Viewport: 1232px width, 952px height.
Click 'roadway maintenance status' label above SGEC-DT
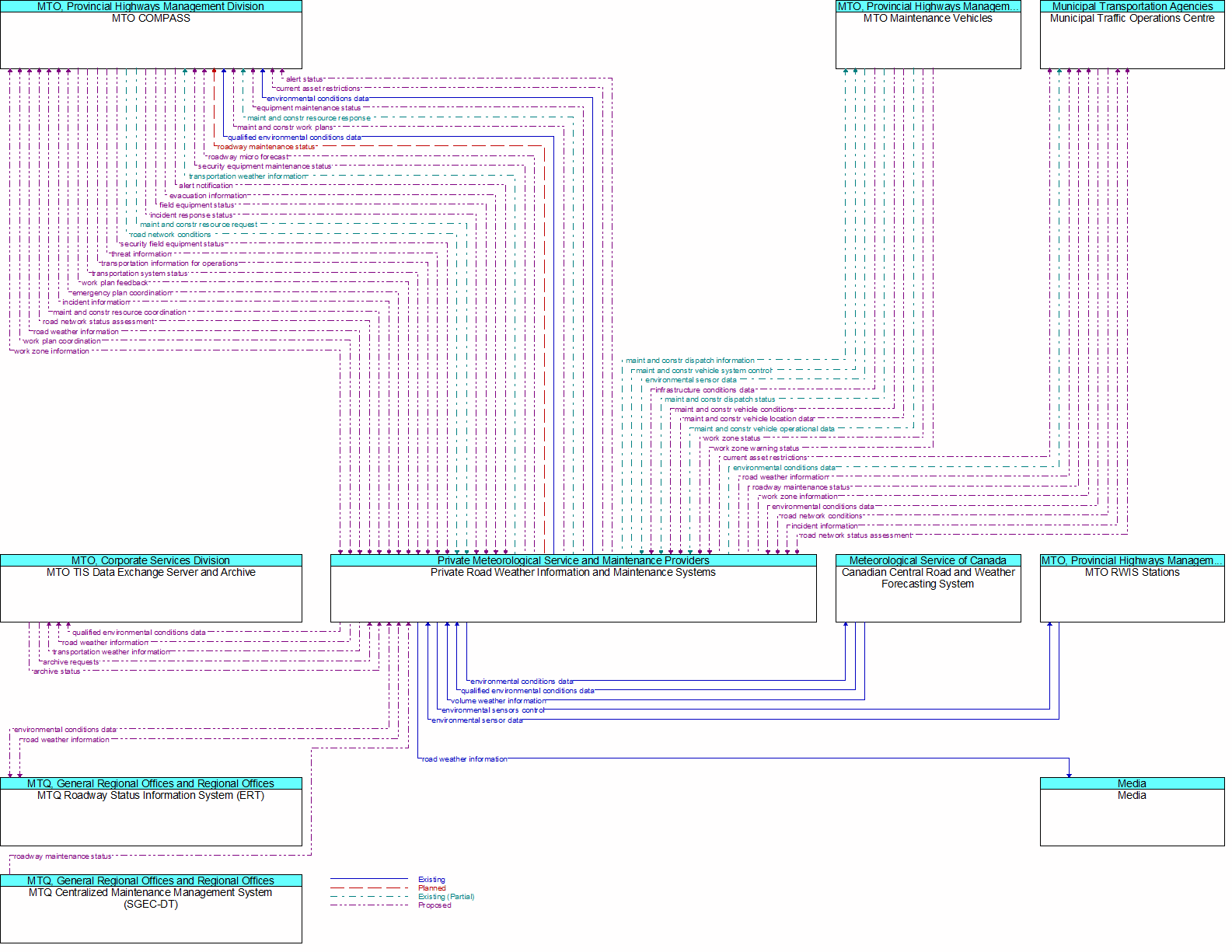click(62, 856)
